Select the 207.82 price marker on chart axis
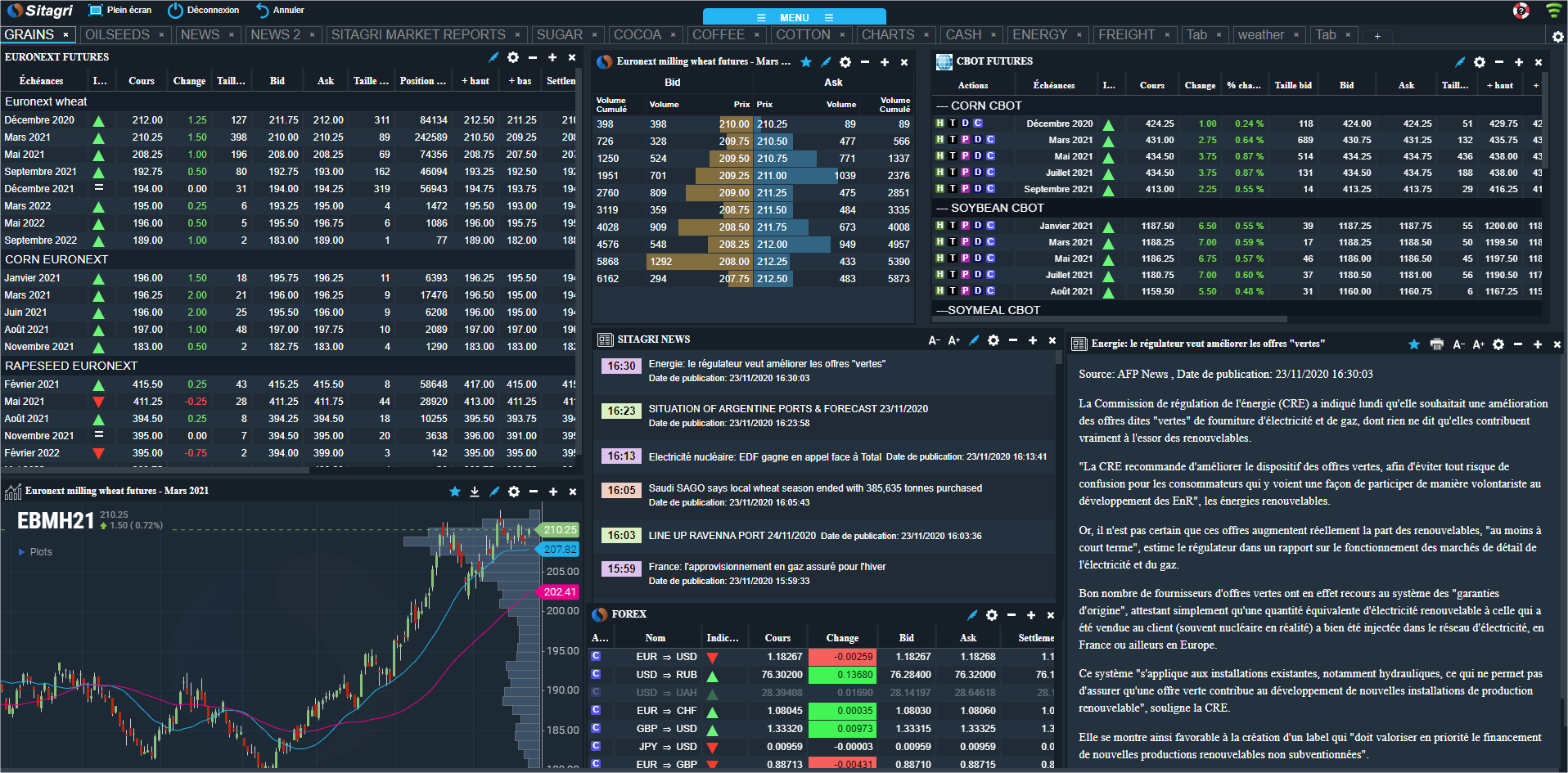The image size is (1568, 773). point(560,550)
